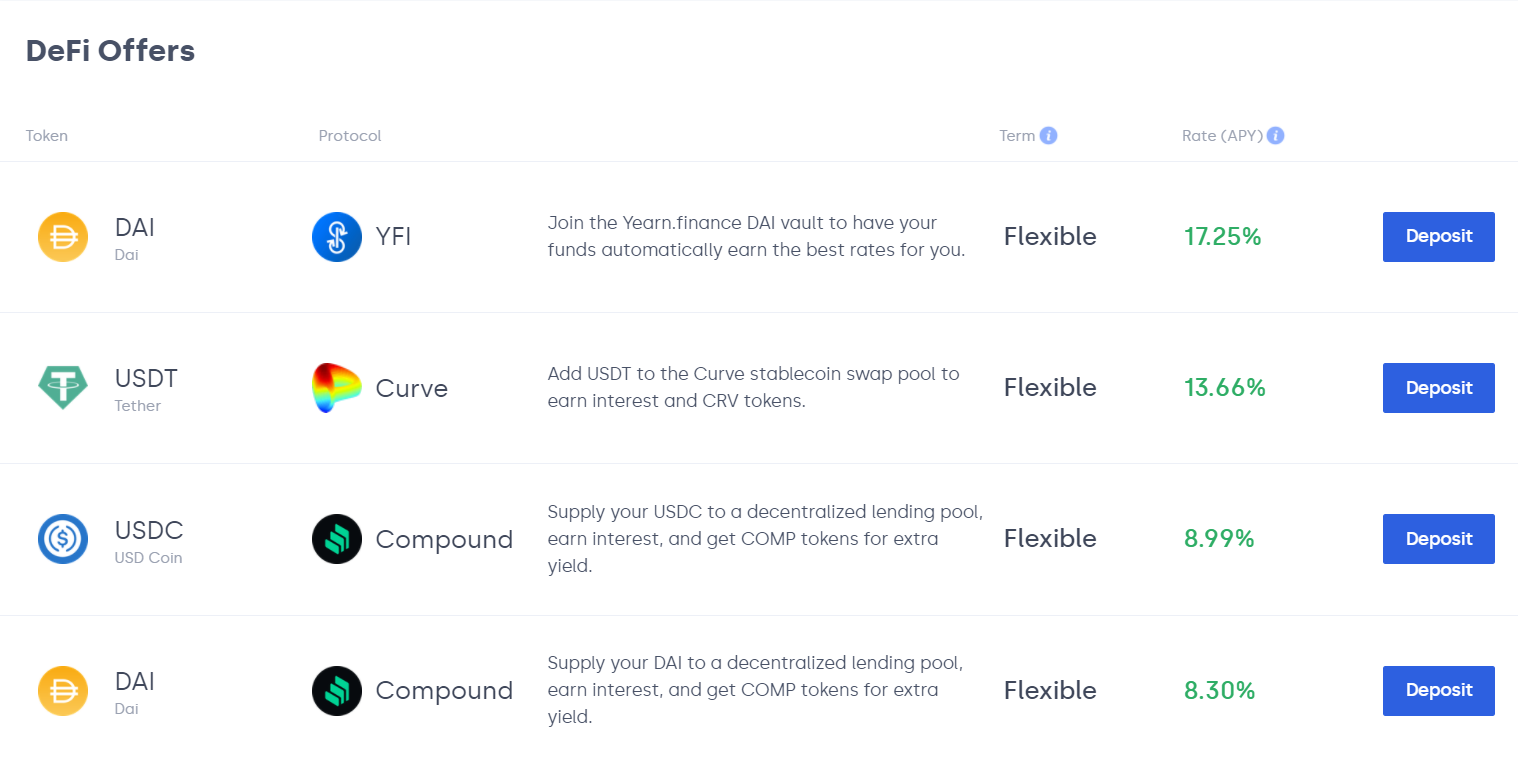1518x765 pixels.
Task: Click the USDC coin icon
Action: click(x=63, y=539)
